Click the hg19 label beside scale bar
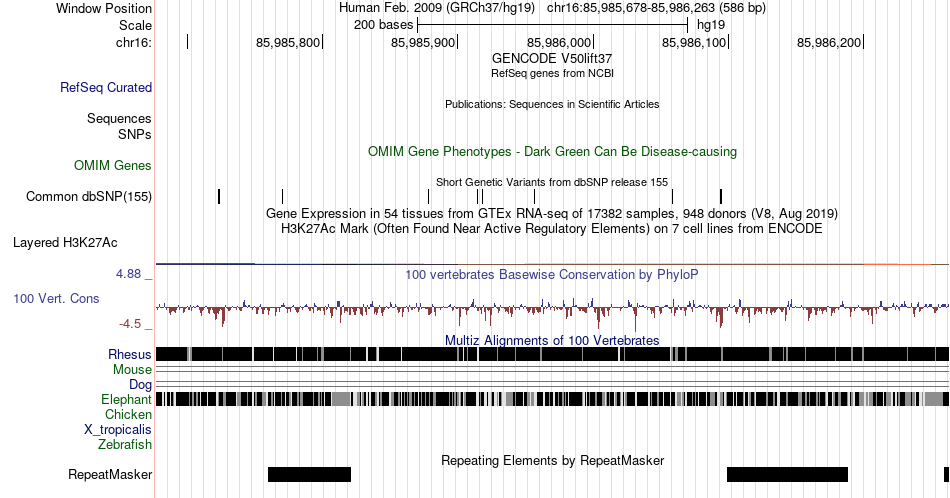950x498 pixels. (x=711, y=25)
